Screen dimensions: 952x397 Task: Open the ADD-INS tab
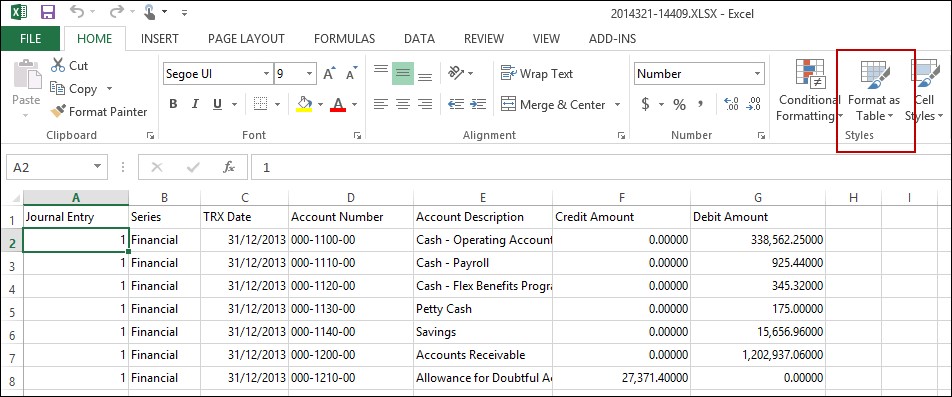click(613, 38)
